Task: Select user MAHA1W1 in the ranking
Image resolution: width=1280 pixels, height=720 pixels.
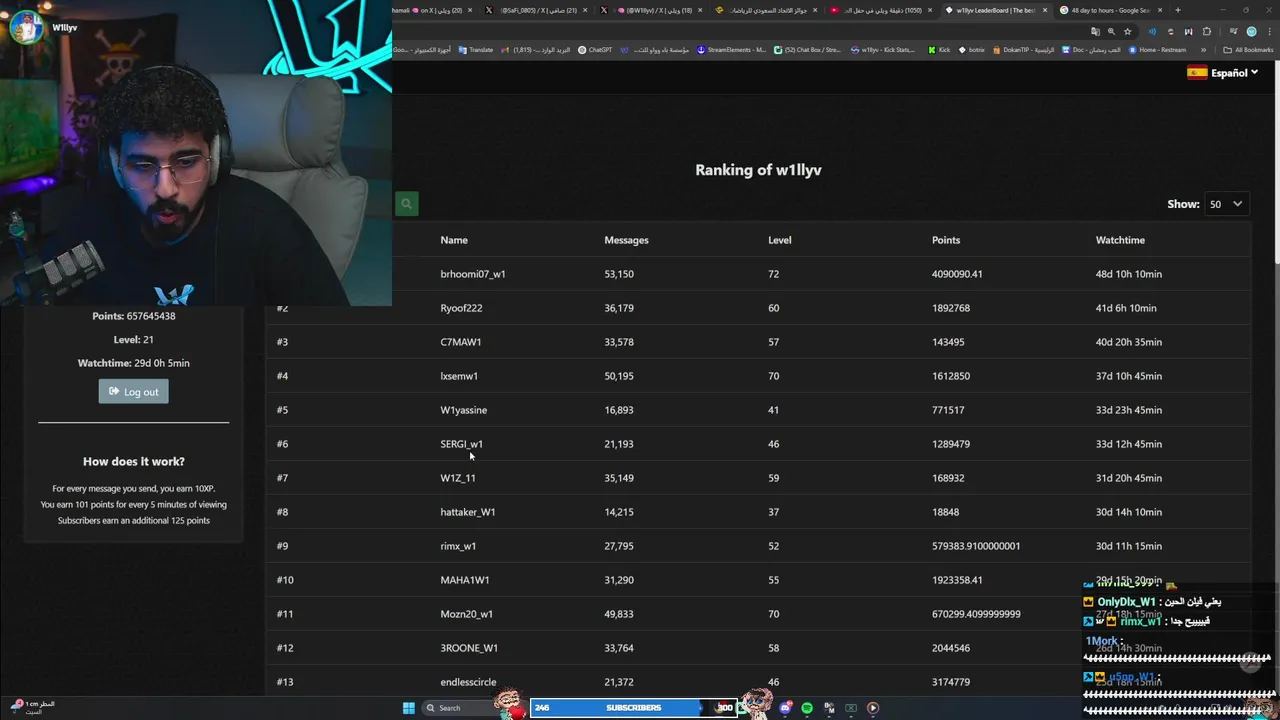Action: (465, 580)
